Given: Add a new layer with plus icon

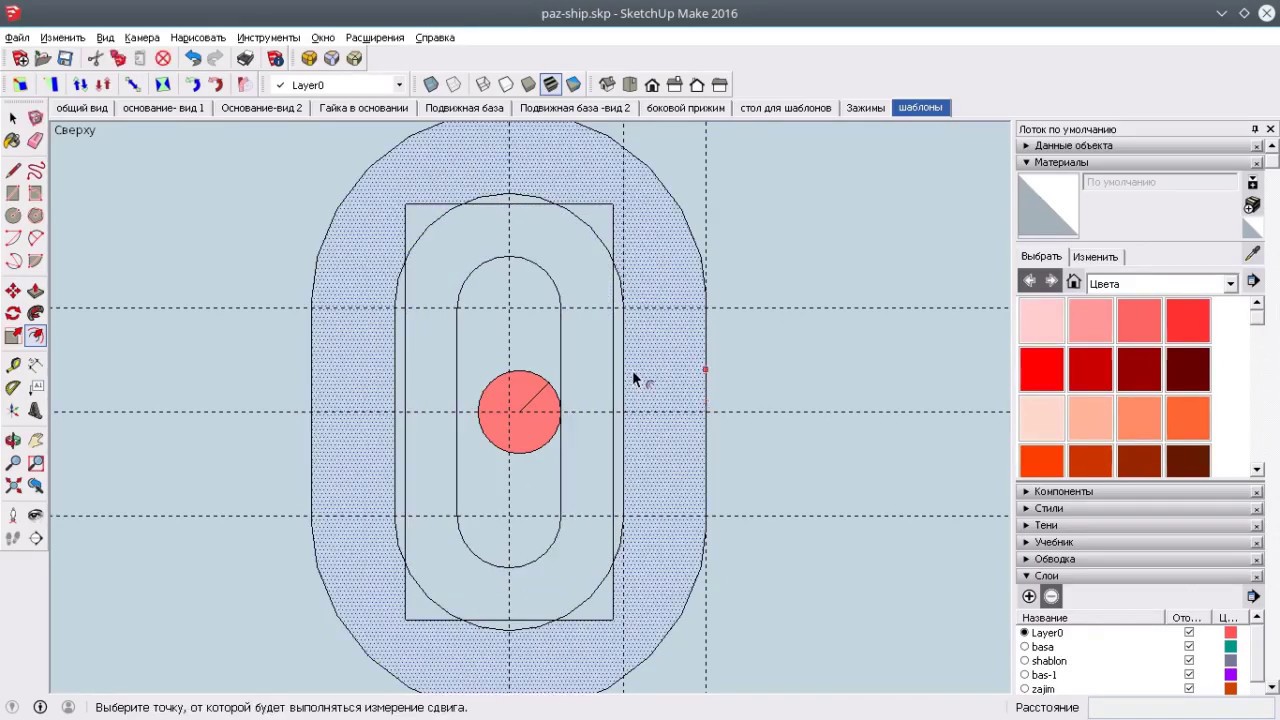Looking at the screenshot, I should 1029,596.
